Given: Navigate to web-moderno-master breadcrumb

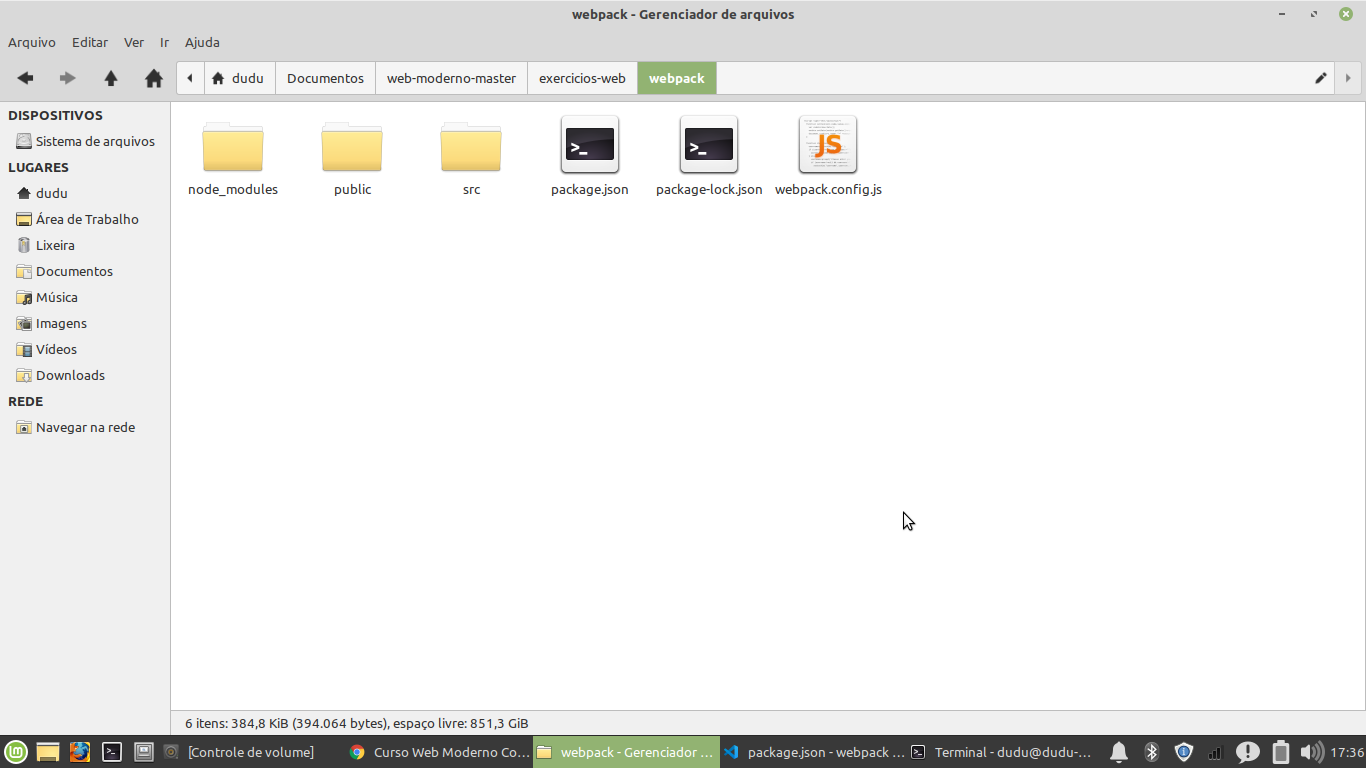Looking at the screenshot, I should coord(451,78).
